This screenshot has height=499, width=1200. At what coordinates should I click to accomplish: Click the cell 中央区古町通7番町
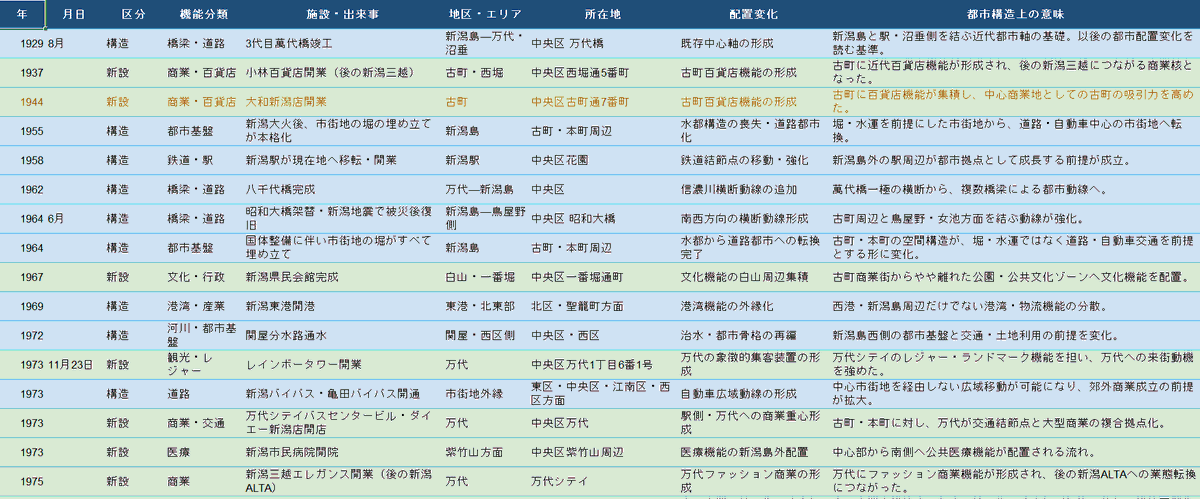[602, 102]
